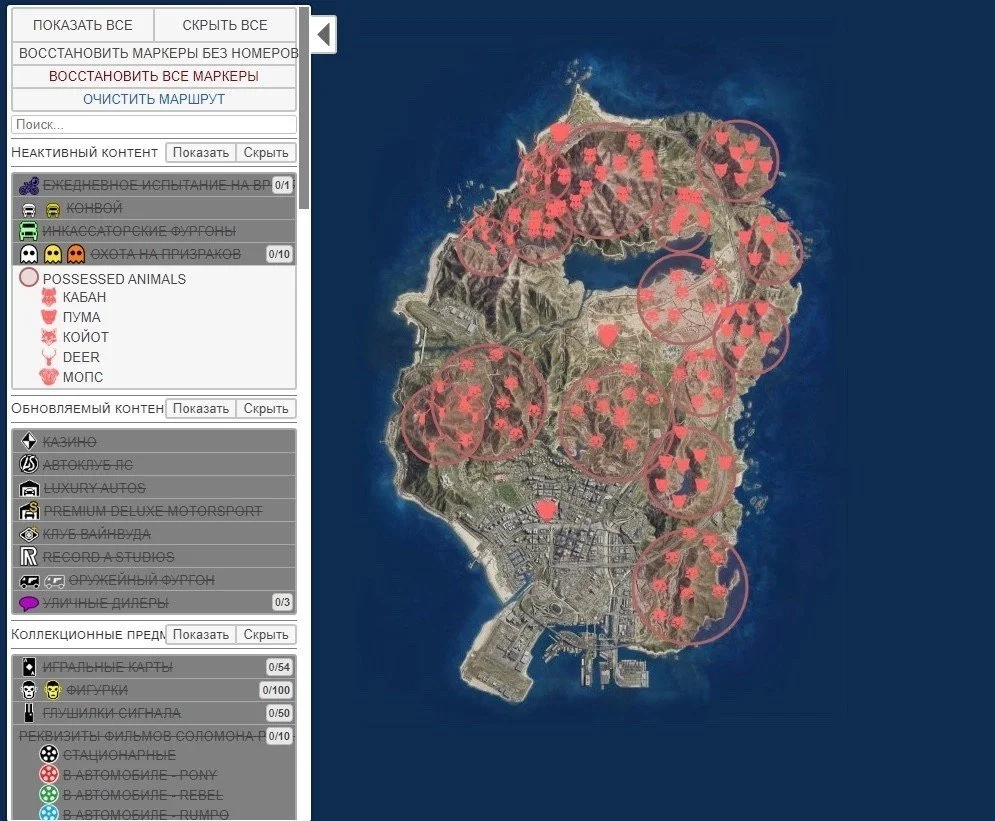The height and width of the screenshot is (821, 995).
Task: Click the purple speech bubble dealers icon
Action: (28, 603)
